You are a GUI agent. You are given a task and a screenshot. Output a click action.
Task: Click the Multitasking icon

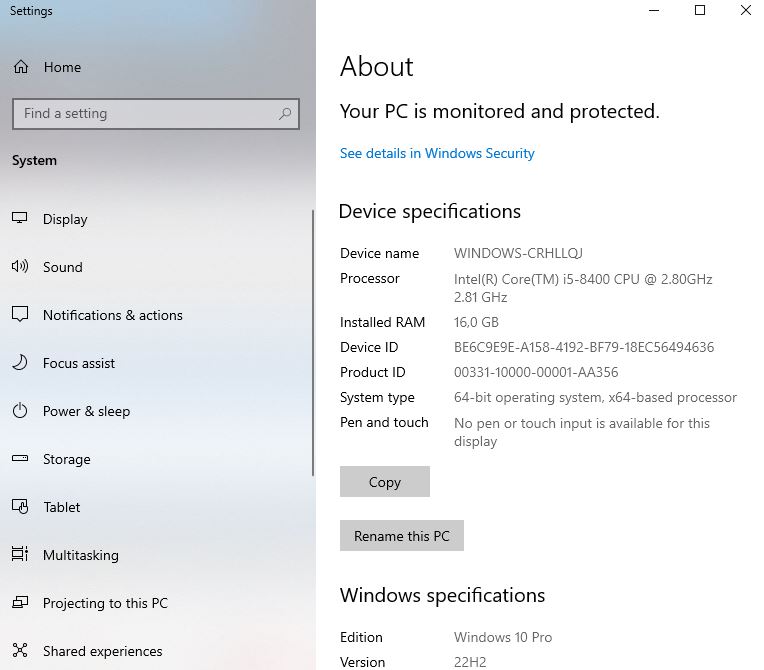[20, 554]
